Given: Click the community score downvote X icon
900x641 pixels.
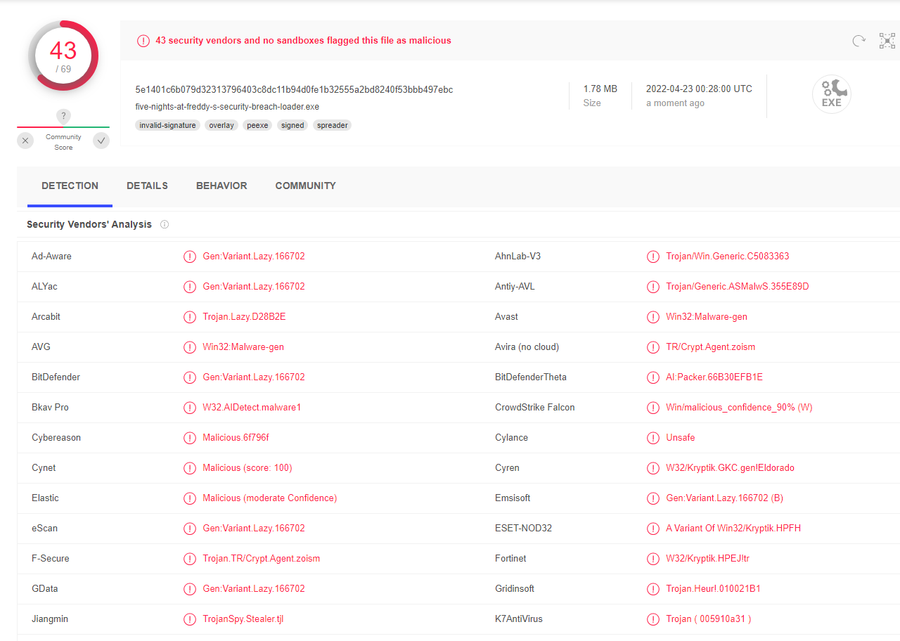Looking at the screenshot, I should [26, 141].
